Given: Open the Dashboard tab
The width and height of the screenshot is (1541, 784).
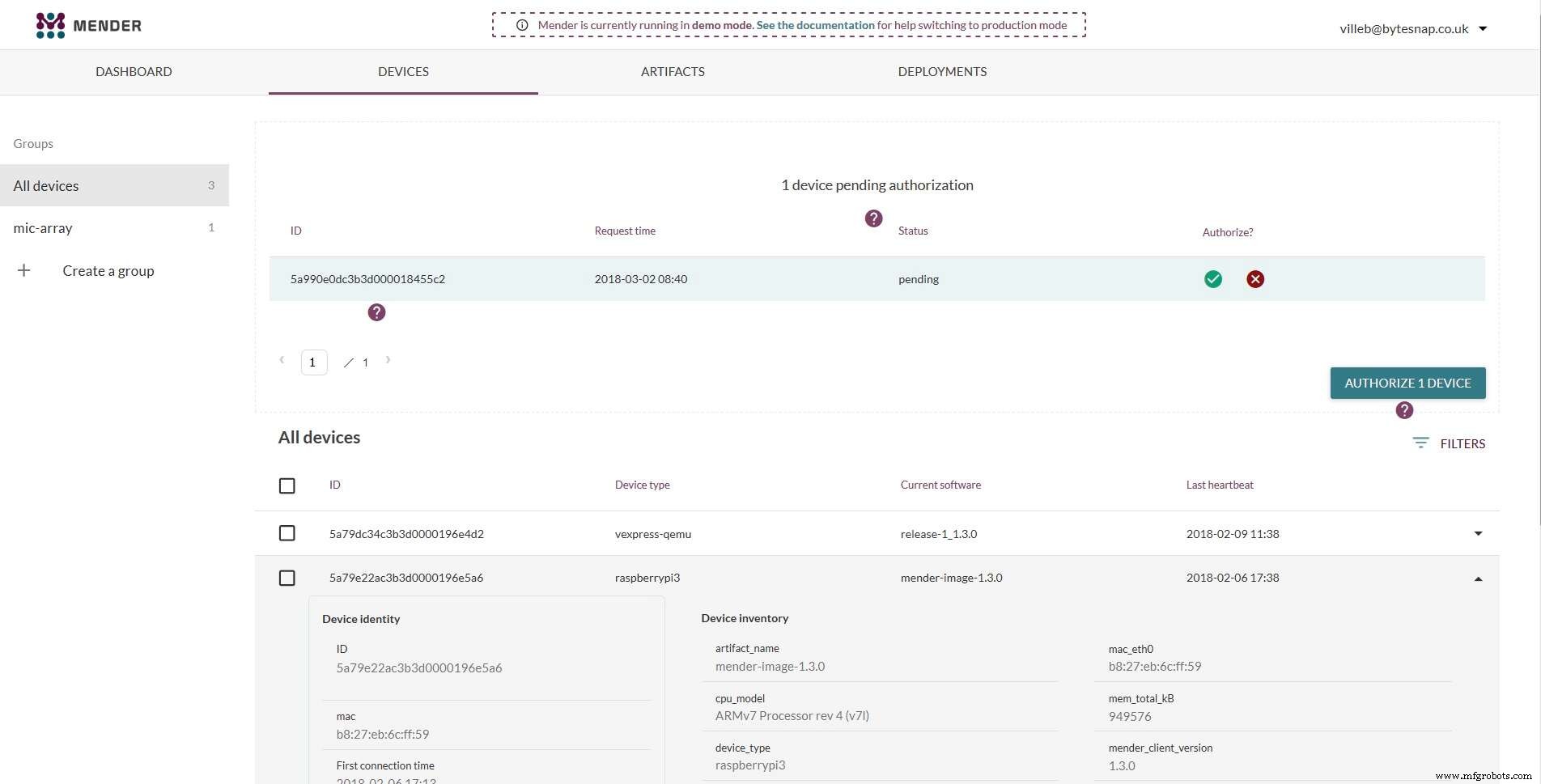Looking at the screenshot, I should (134, 71).
